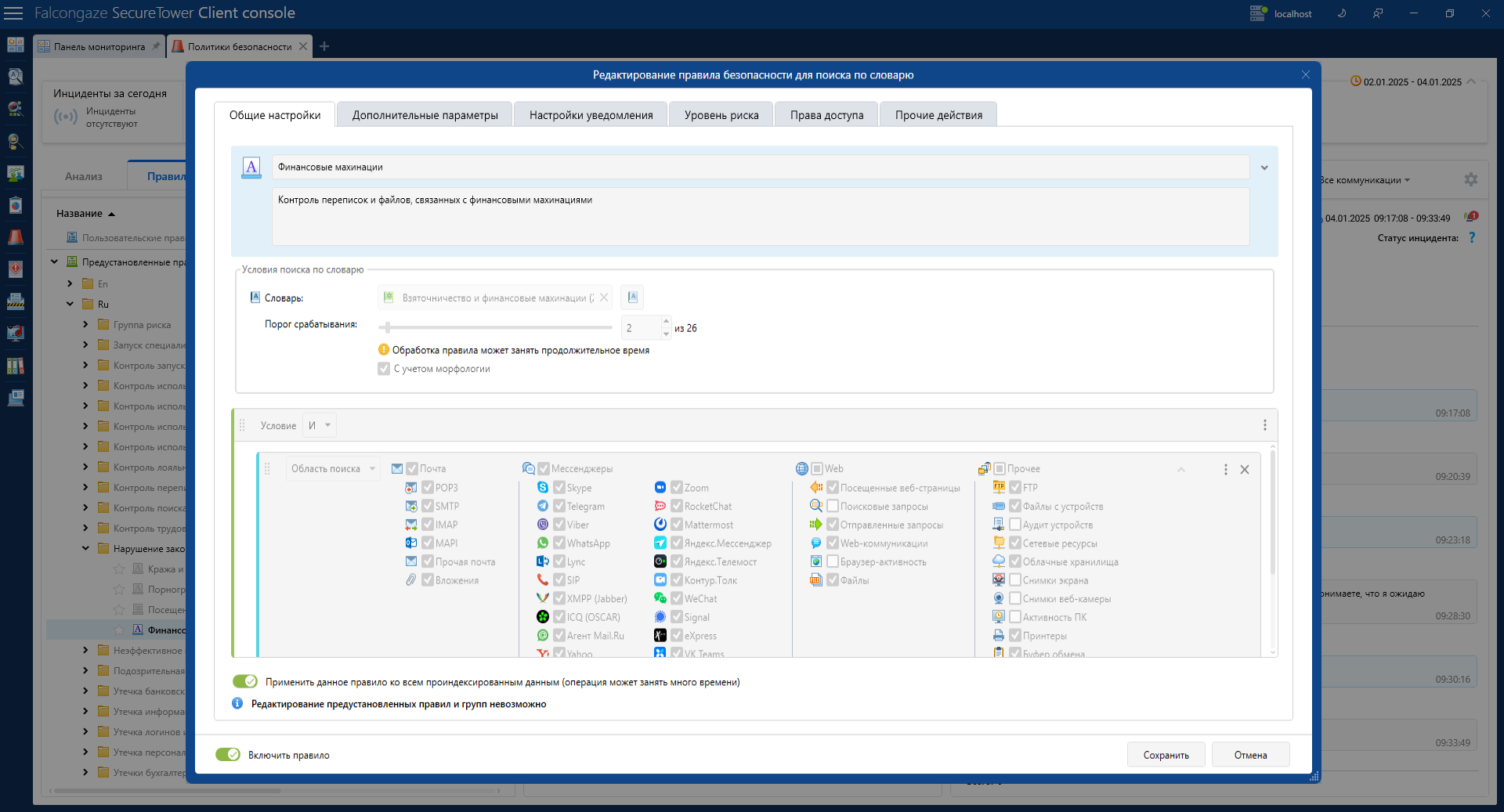1504x812 pixels.
Task: Click the rule name letter A icon
Action: pyautogui.click(x=251, y=167)
